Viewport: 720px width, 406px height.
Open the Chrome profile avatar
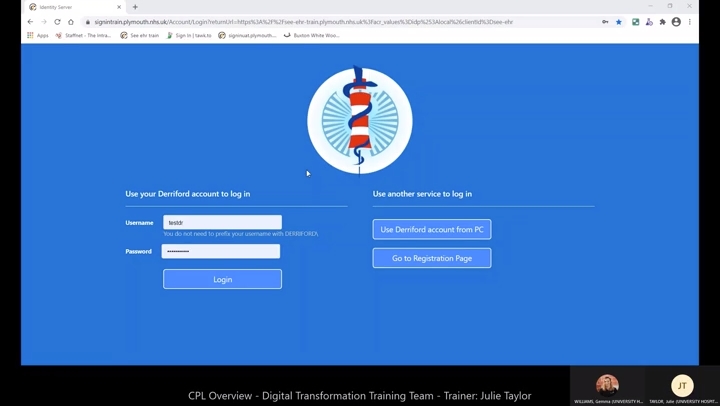click(676, 22)
